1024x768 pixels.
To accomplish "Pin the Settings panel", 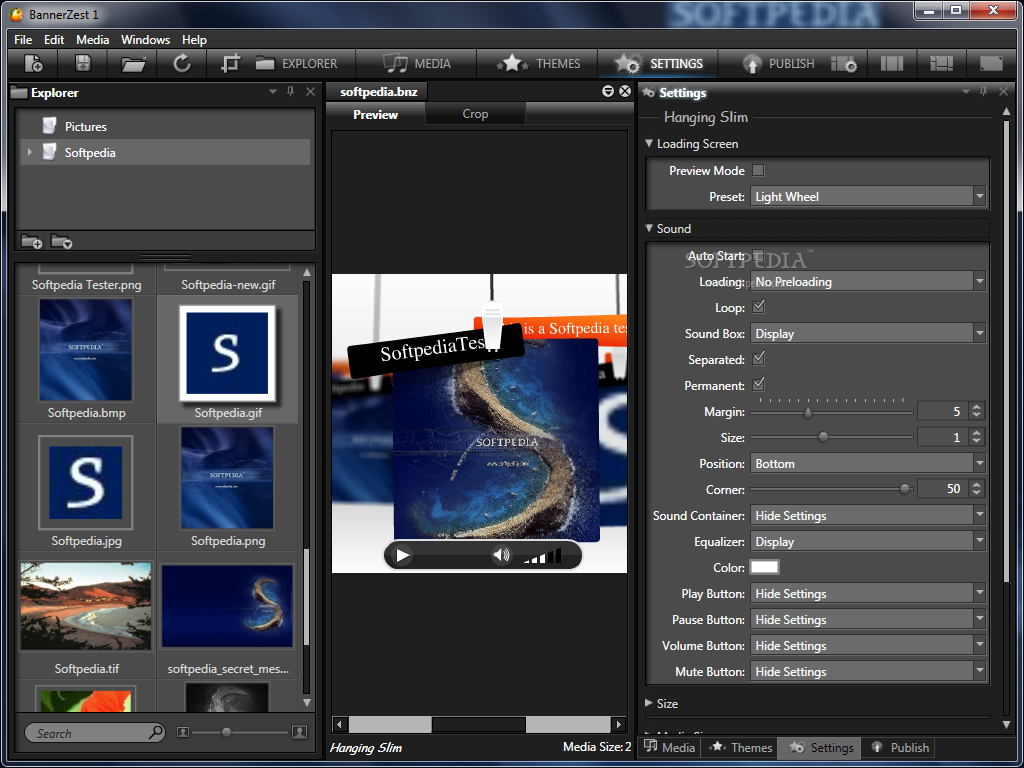I will pos(984,92).
